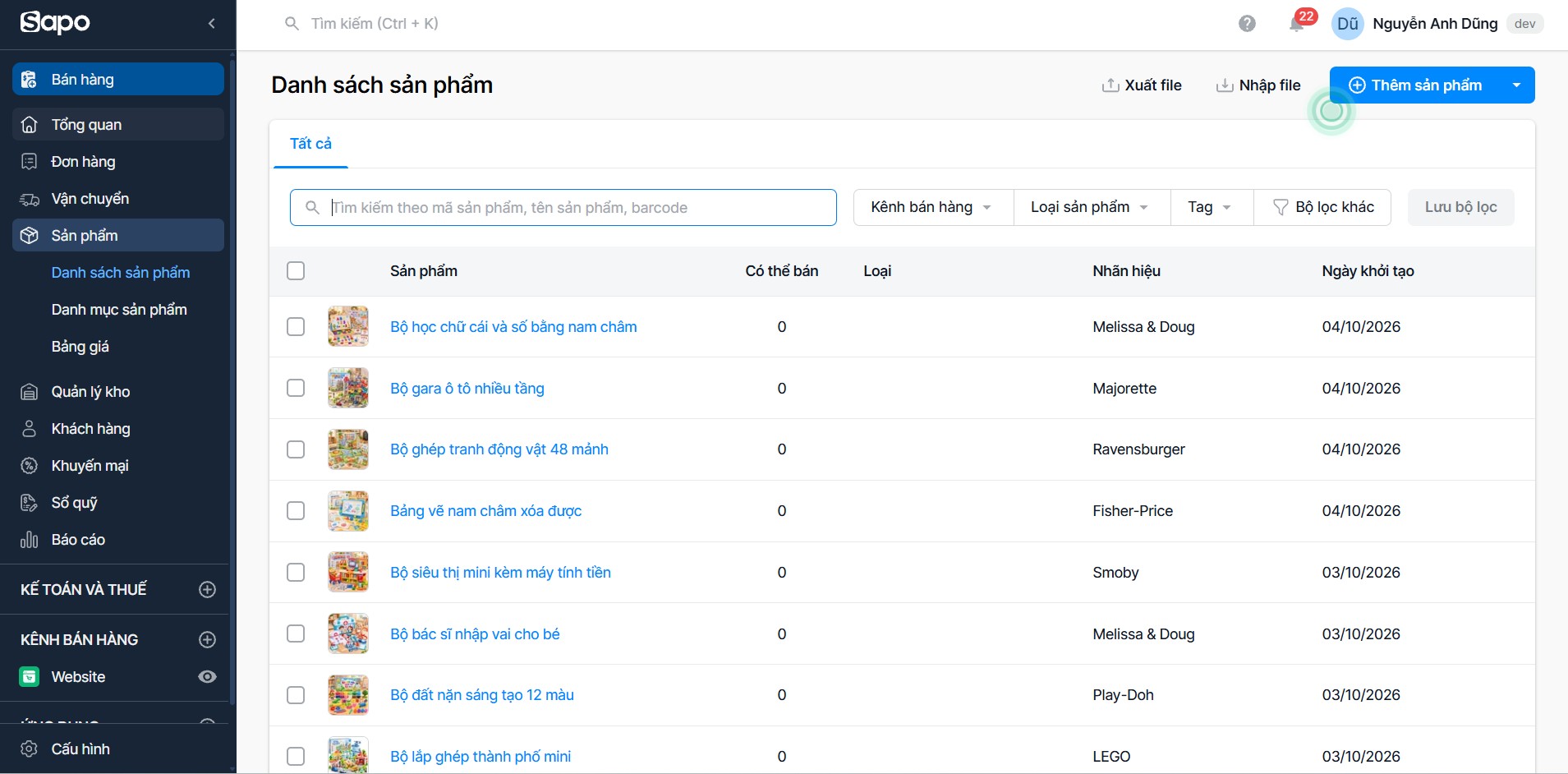This screenshot has height=774, width=1568.
Task: Click the Bán hàng module icon
Action: (30, 80)
